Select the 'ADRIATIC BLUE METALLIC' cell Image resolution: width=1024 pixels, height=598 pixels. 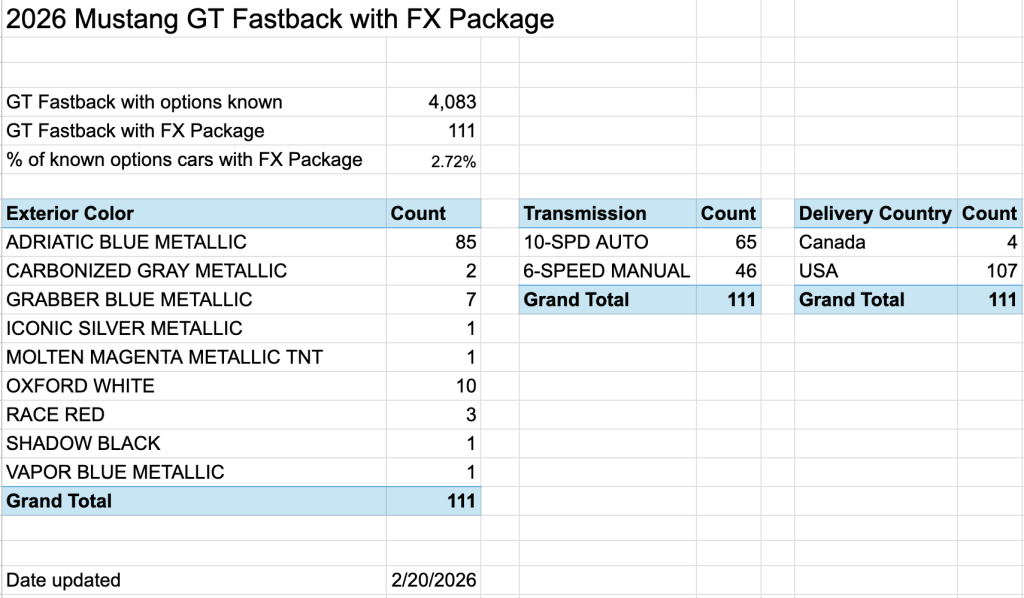coord(126,242)
